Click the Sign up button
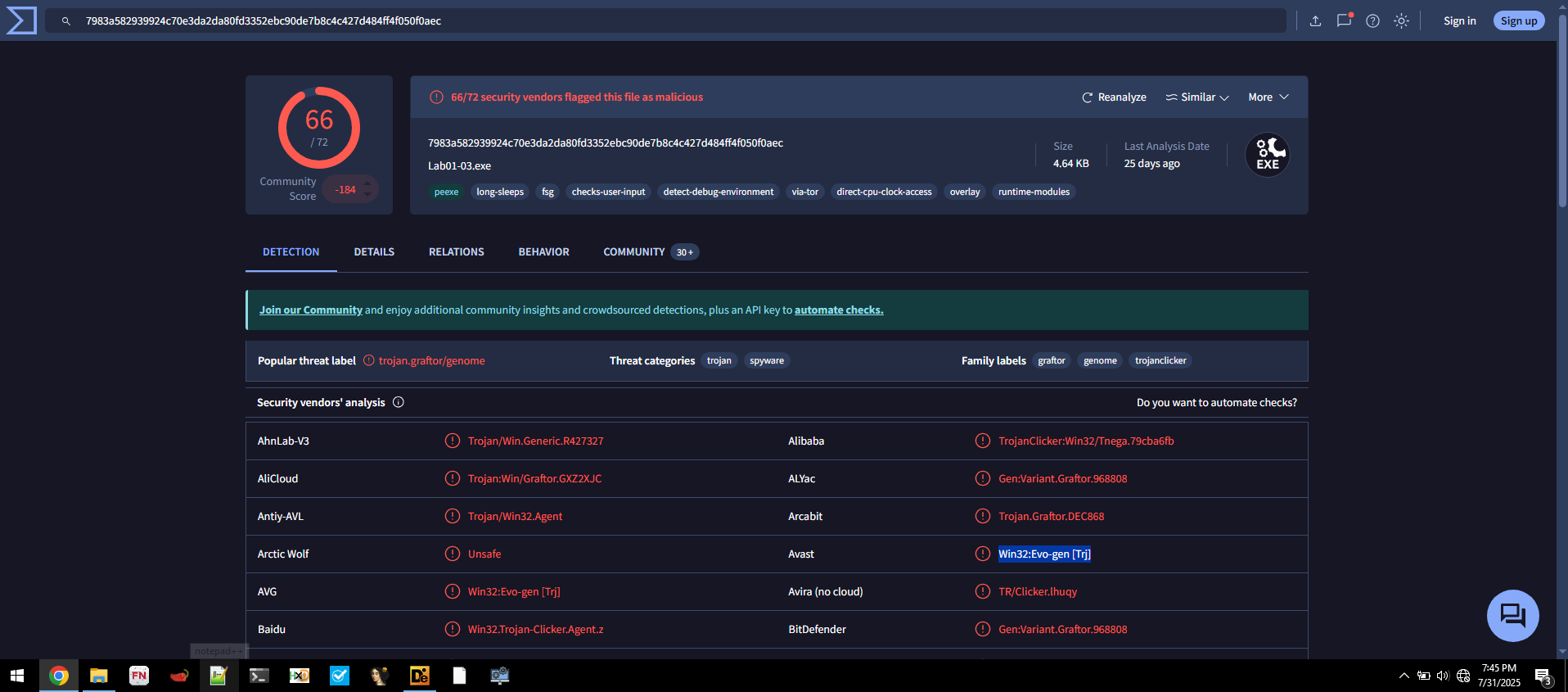Image resolution: width=1568 pixels, height=692 pixels. (x=1519, y=21)
